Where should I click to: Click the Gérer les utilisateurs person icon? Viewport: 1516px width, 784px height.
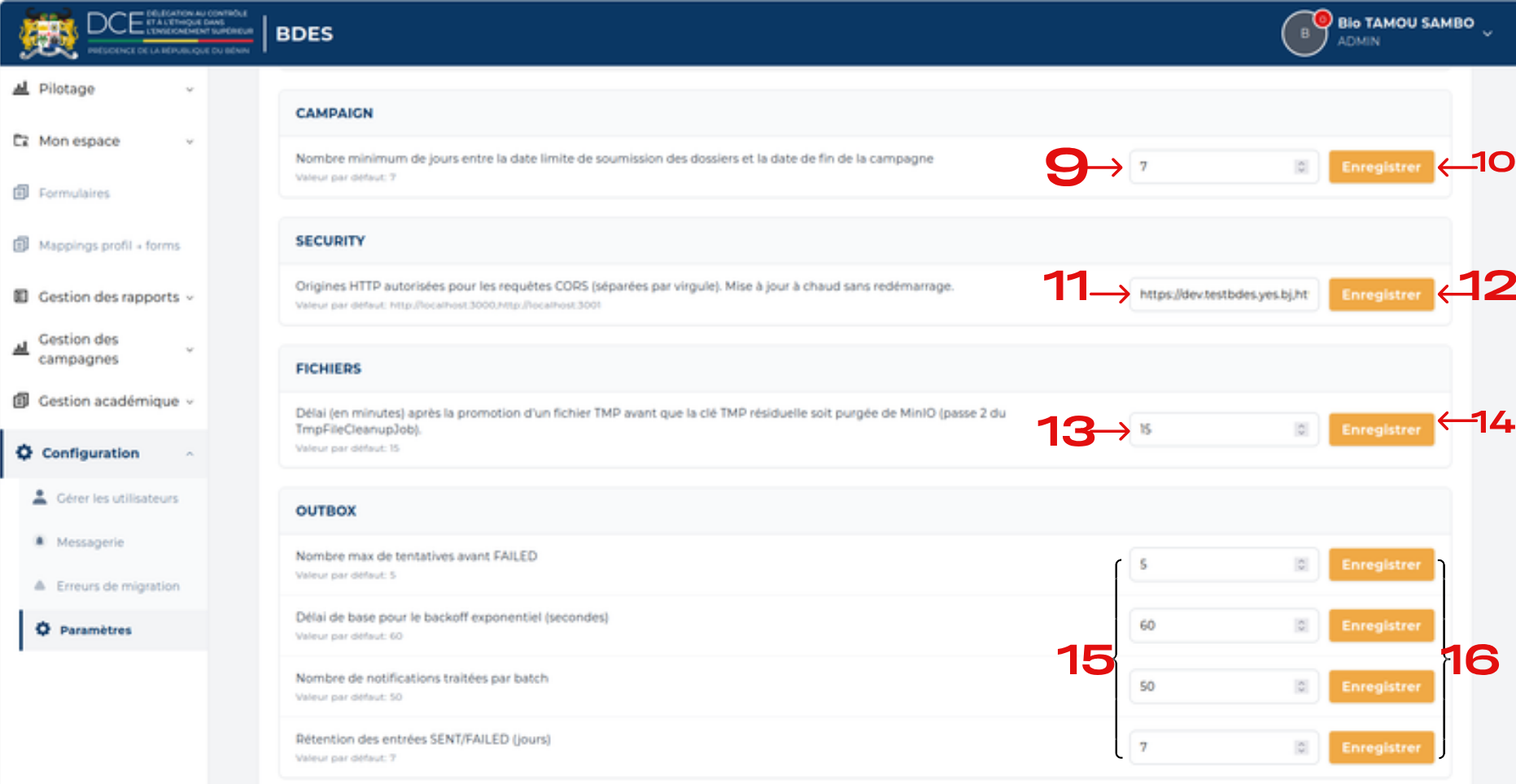[x=39, y=497]
